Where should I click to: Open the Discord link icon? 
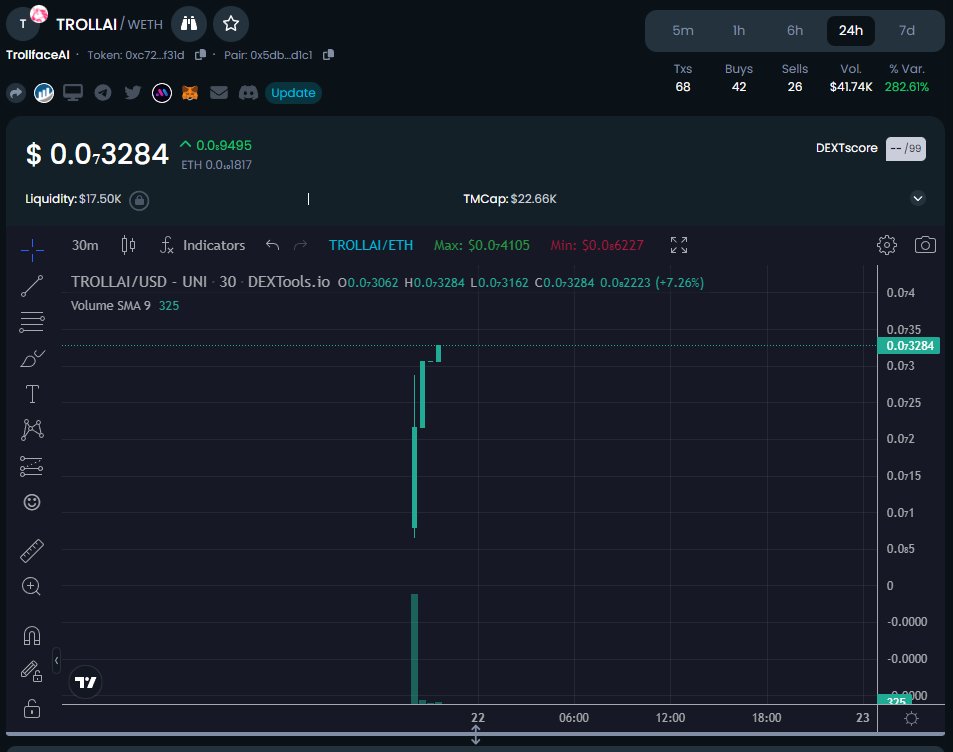tap(248, 92)
